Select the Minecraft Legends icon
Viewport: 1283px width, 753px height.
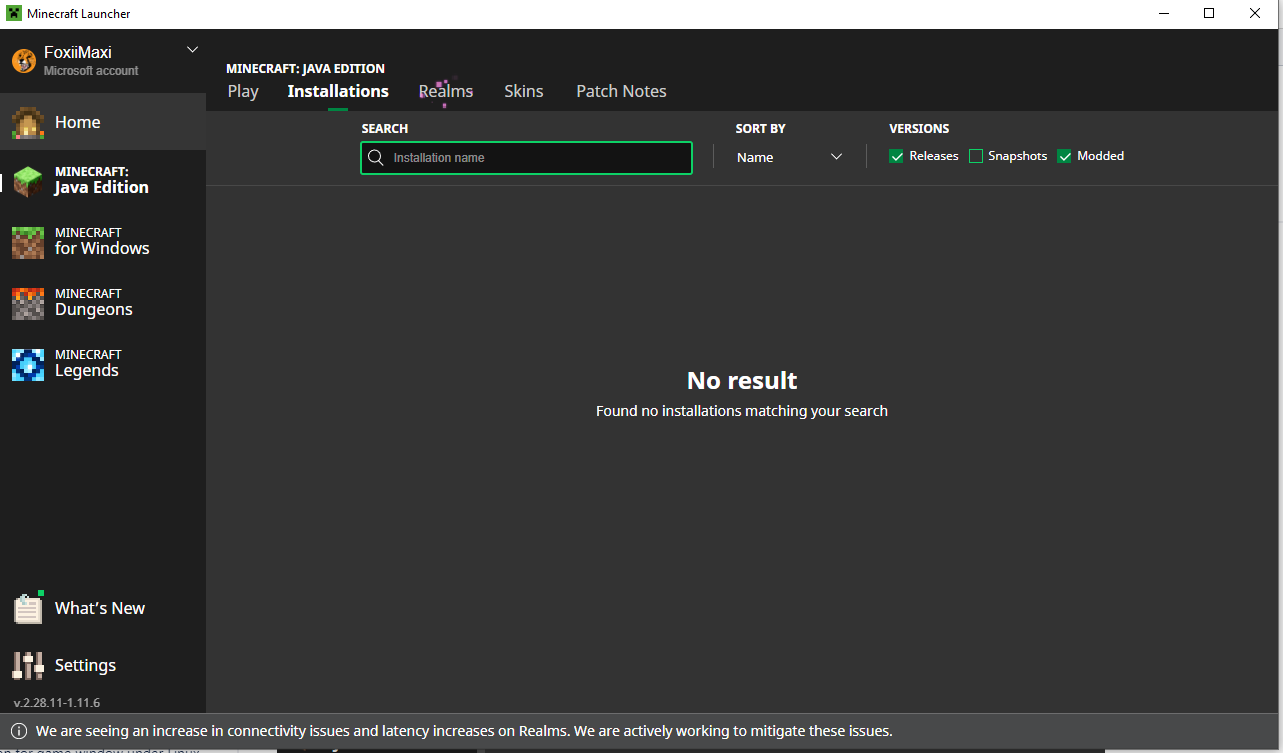coord(28,364)
